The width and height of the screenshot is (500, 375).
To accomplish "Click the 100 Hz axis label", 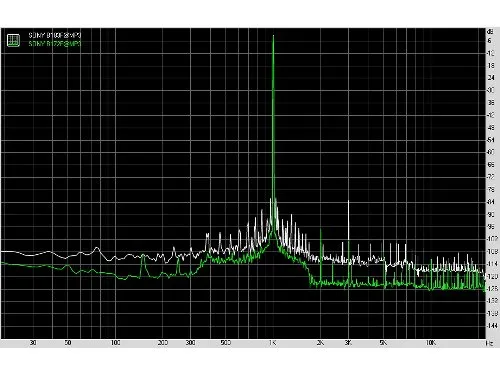I will (115, 343).
